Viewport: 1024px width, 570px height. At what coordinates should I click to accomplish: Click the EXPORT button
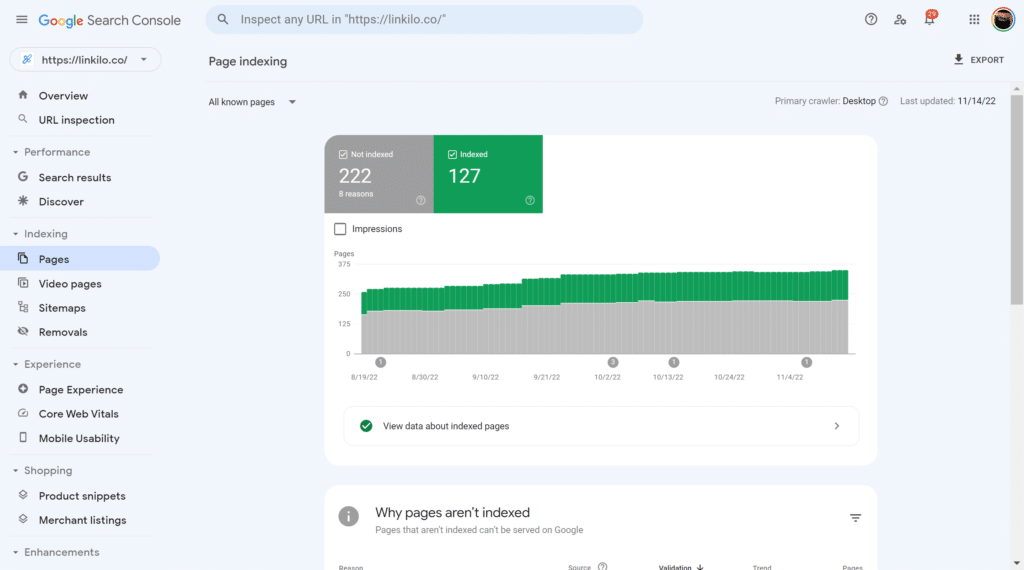point(978,59)
